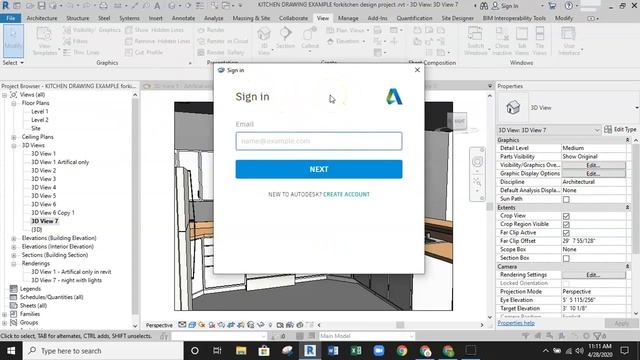
Task: Collapse the Views (all) tree node
Action: 4,95
